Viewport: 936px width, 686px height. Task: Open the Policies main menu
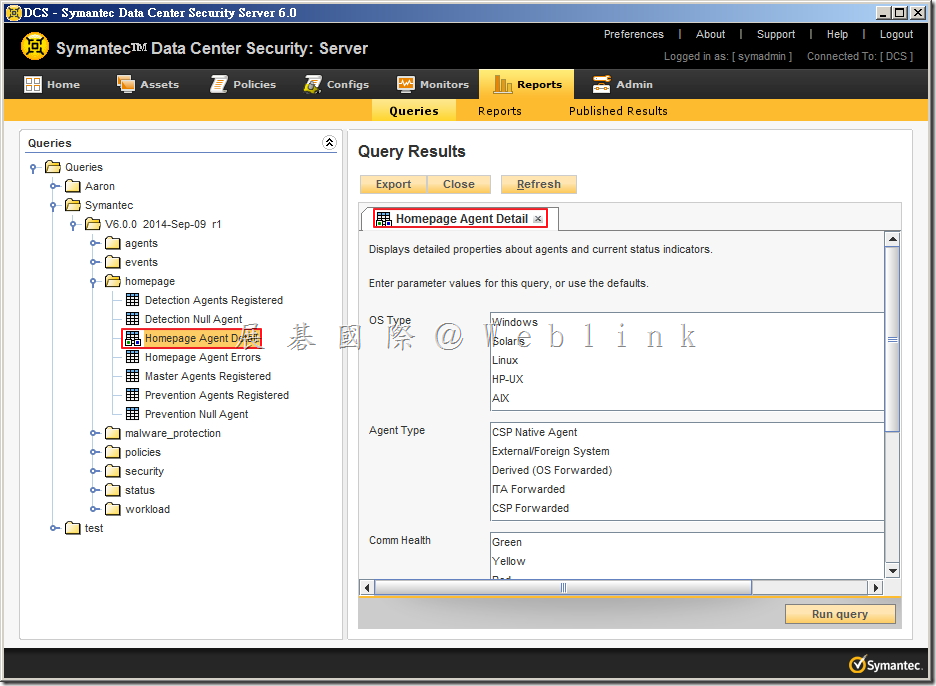click(243, 84)
